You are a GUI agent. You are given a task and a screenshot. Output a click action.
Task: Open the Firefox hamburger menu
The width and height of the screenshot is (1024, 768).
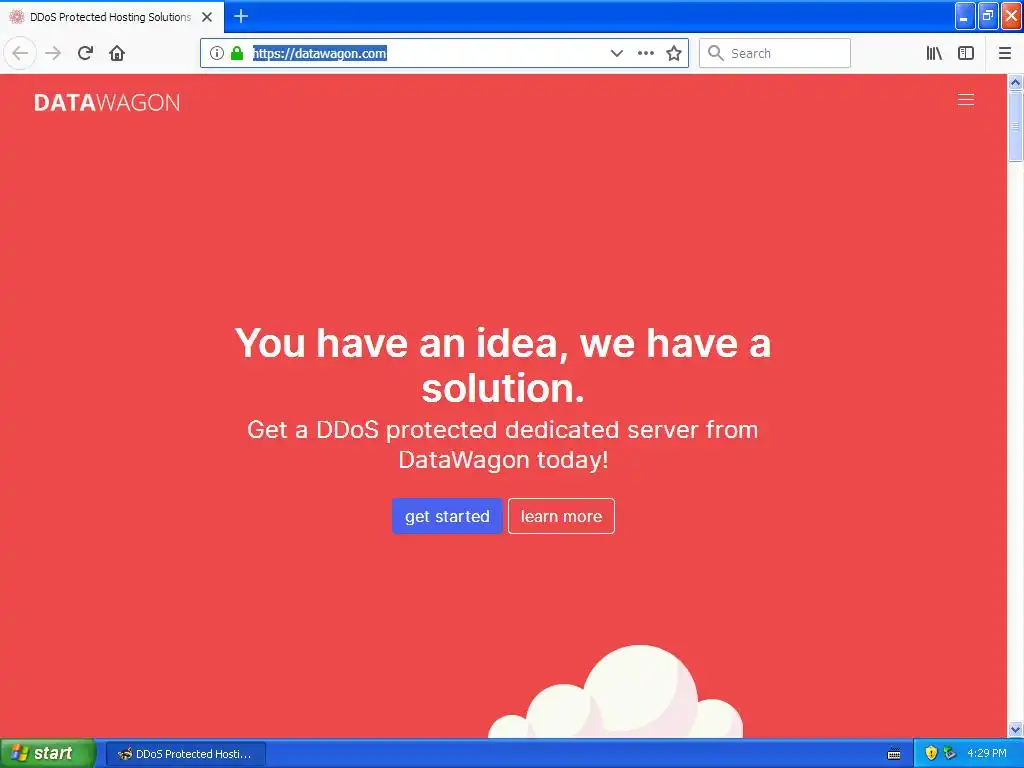click(x=1005, y=53)
